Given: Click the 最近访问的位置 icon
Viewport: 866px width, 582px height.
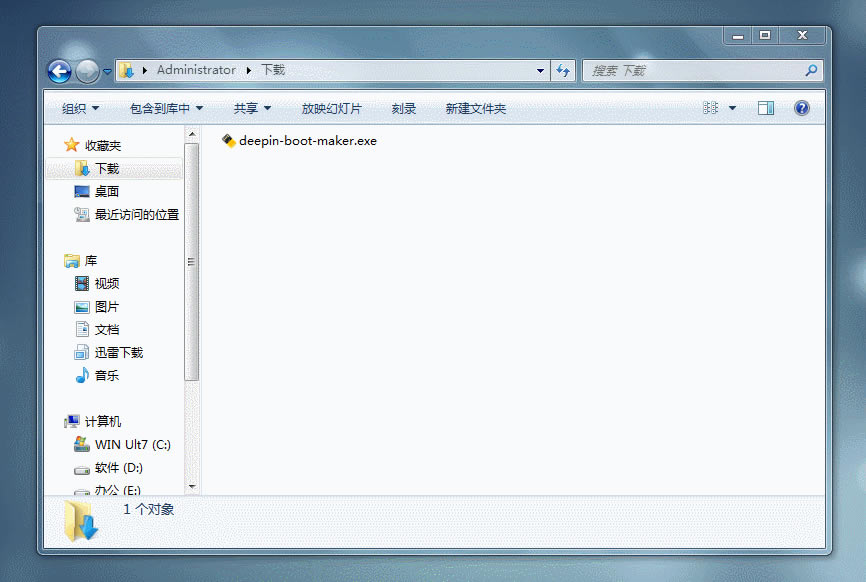Looking at the screenshot, I should (82, 214).
